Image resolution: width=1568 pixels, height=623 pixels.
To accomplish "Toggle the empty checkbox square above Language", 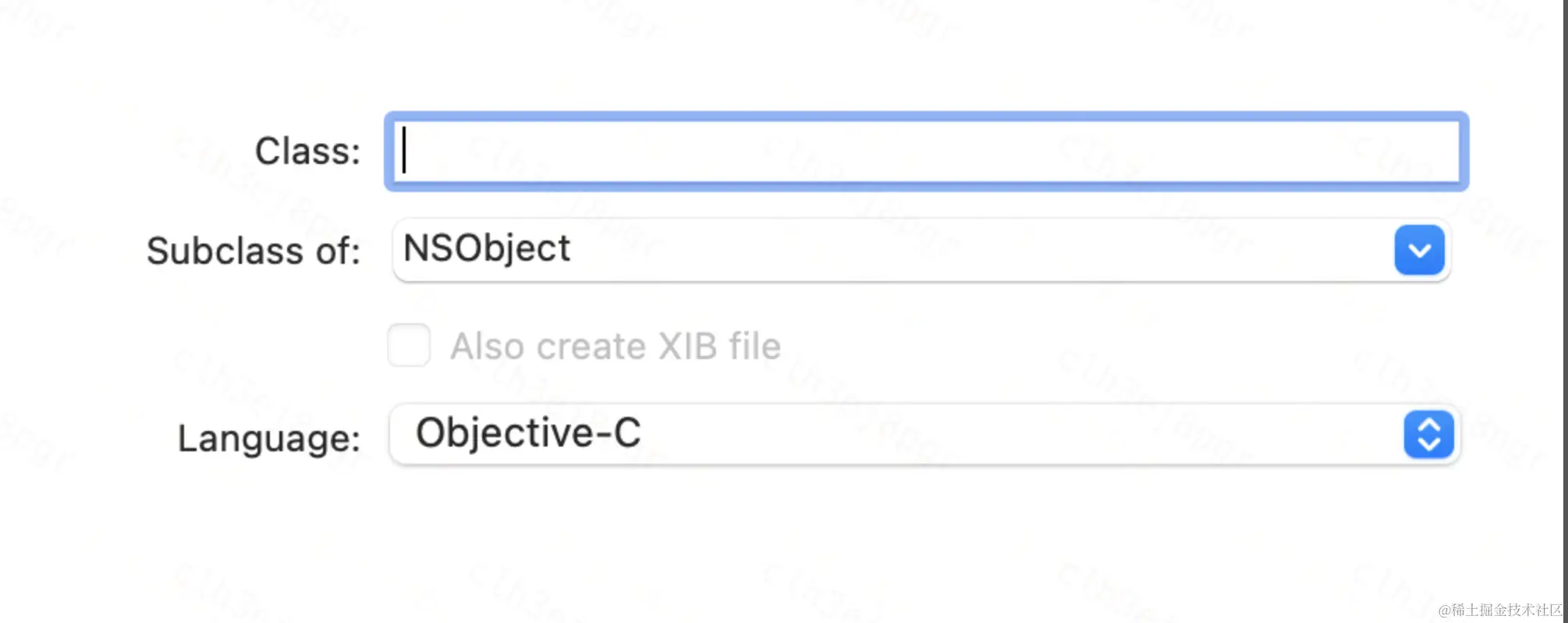I will pos(409,345).
